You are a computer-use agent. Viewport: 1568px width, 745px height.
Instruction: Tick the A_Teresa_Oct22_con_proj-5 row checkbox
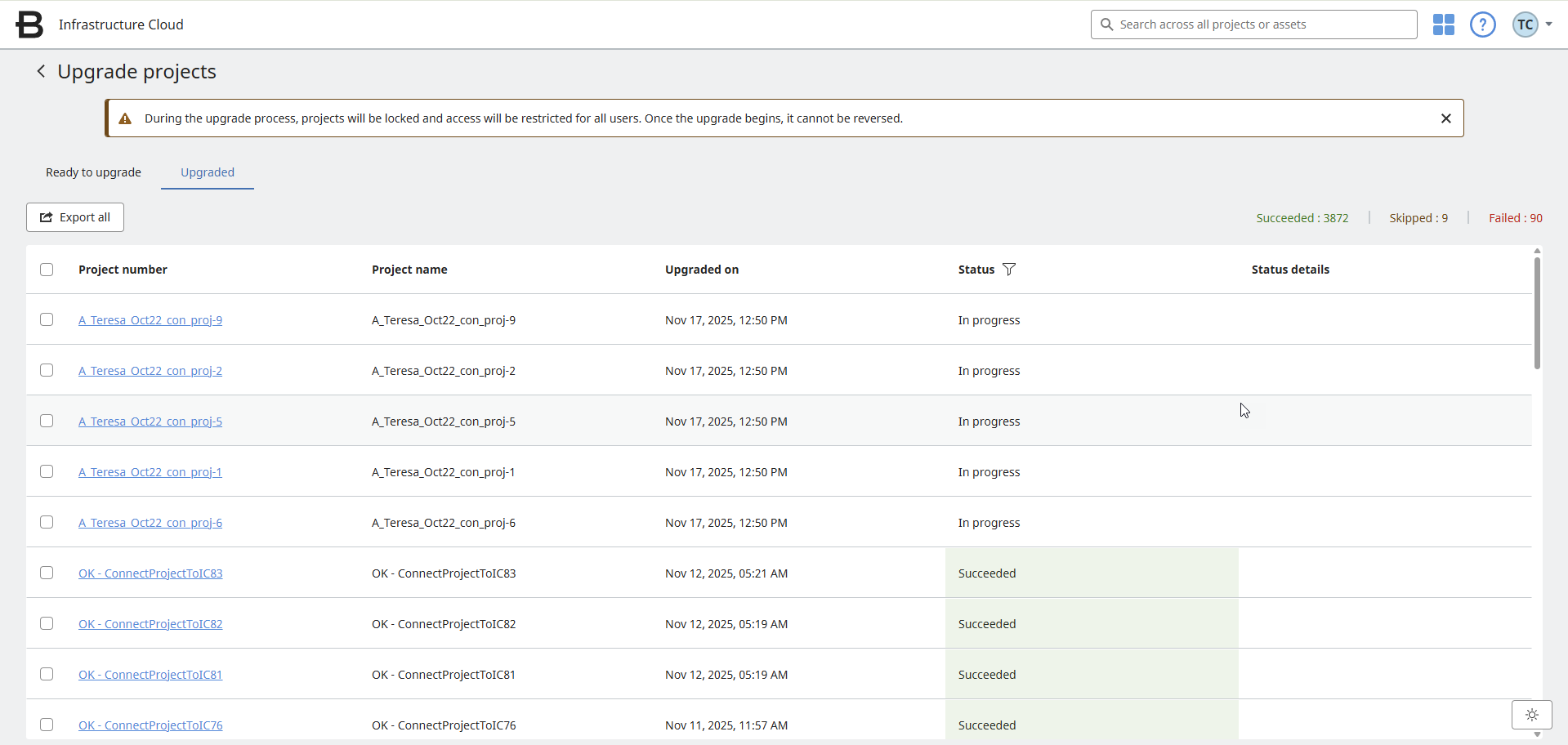coord(47,422)
